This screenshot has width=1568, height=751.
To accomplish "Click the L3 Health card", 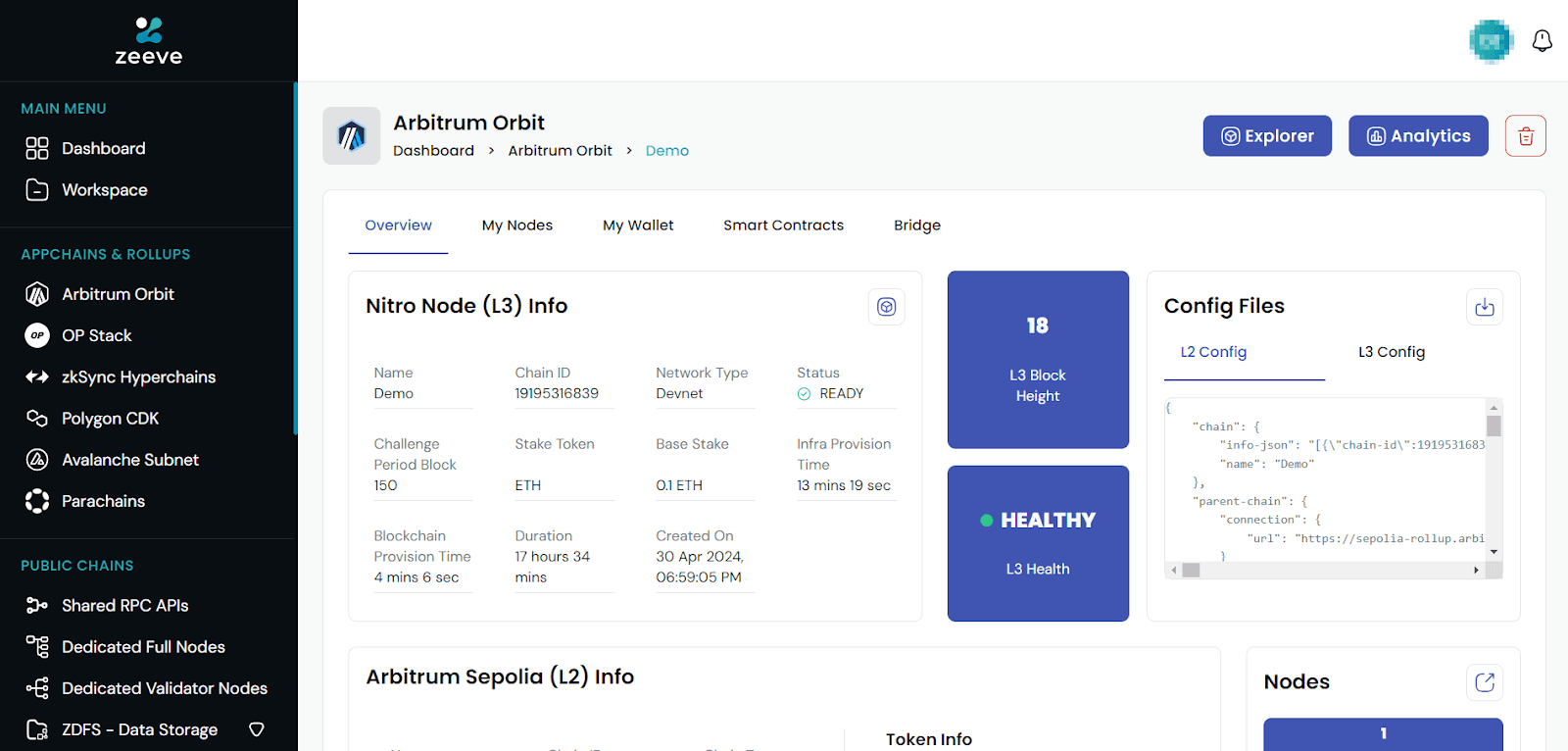I will click(x=1038, y=543).
